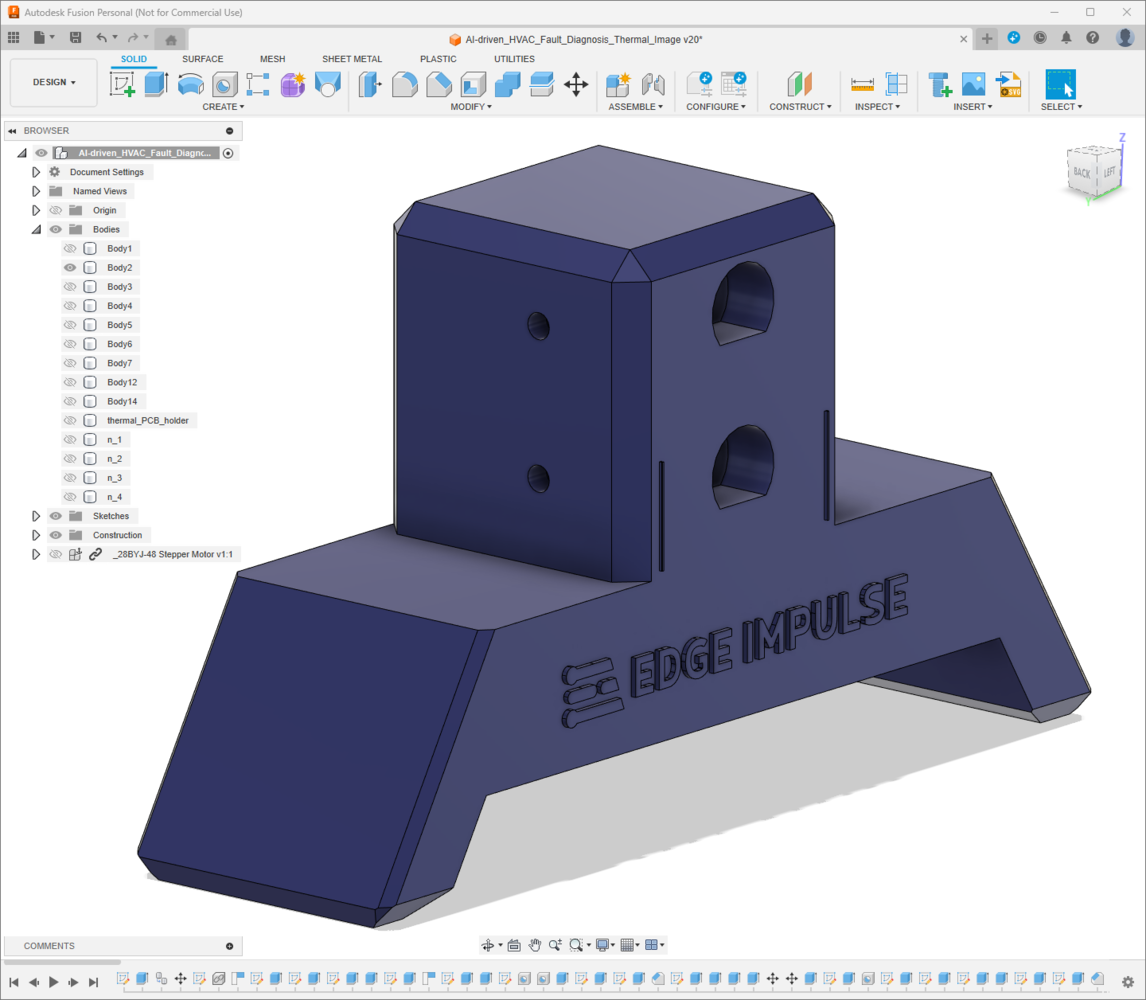Click the Orbit navigation tool

point(487,945)
